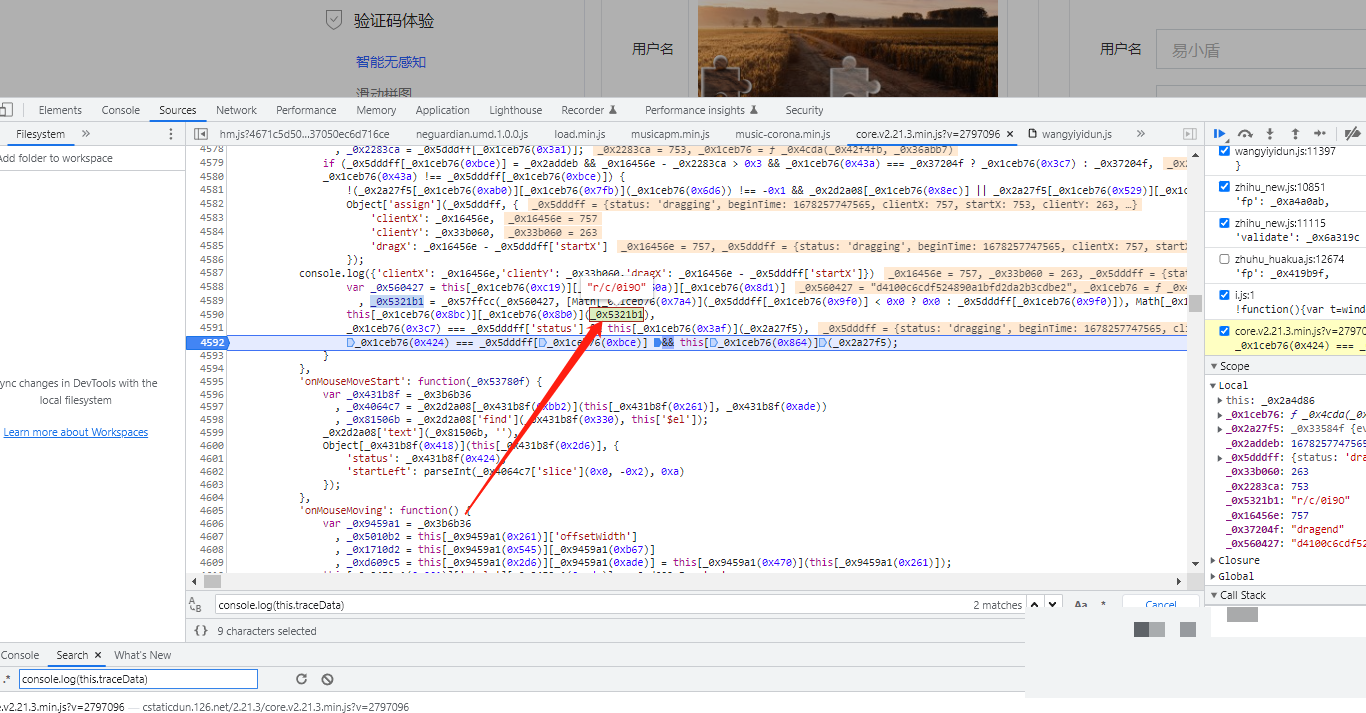
Task: Expand the Closure scope section
Action: click(1214, 561)
